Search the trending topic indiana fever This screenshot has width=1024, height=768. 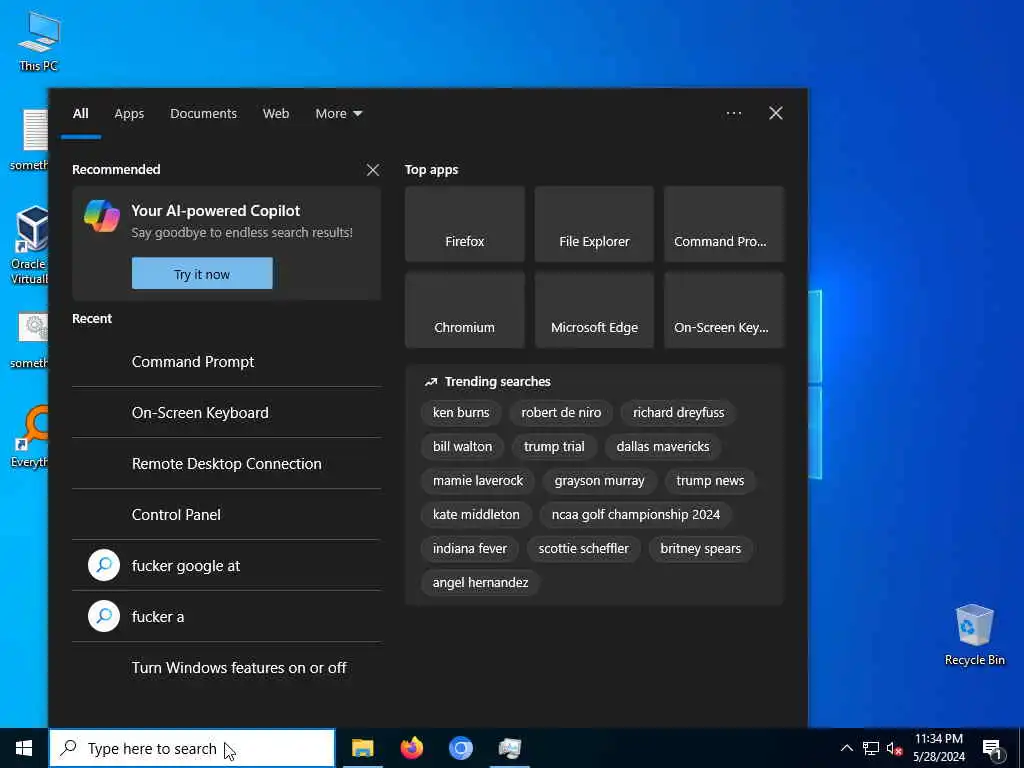(x=470, y=549)
